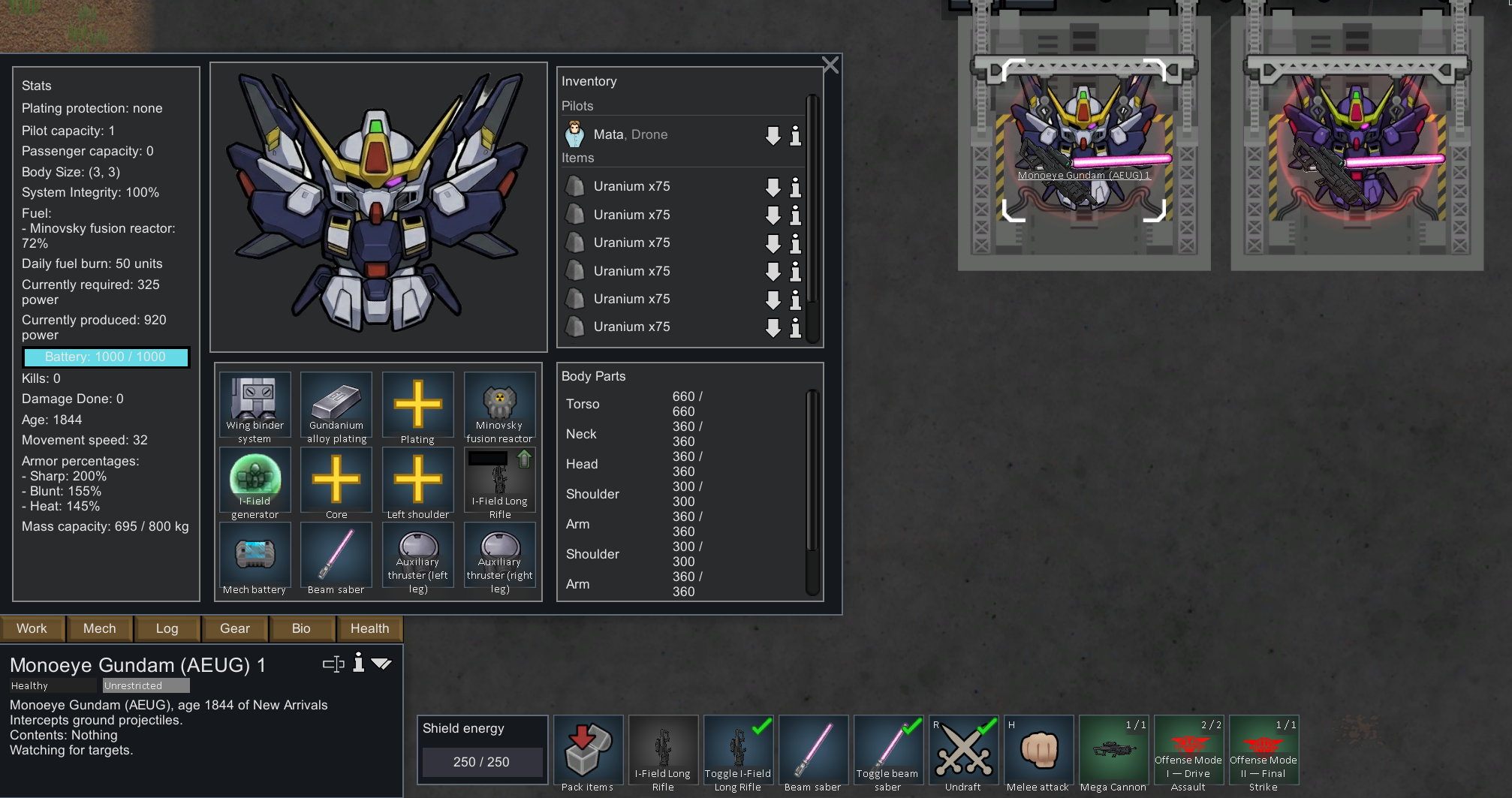The width and height of the screenshot is (1512, 798).
Task: Click pilot name Mata, Drone
Action: pos(631,134)
